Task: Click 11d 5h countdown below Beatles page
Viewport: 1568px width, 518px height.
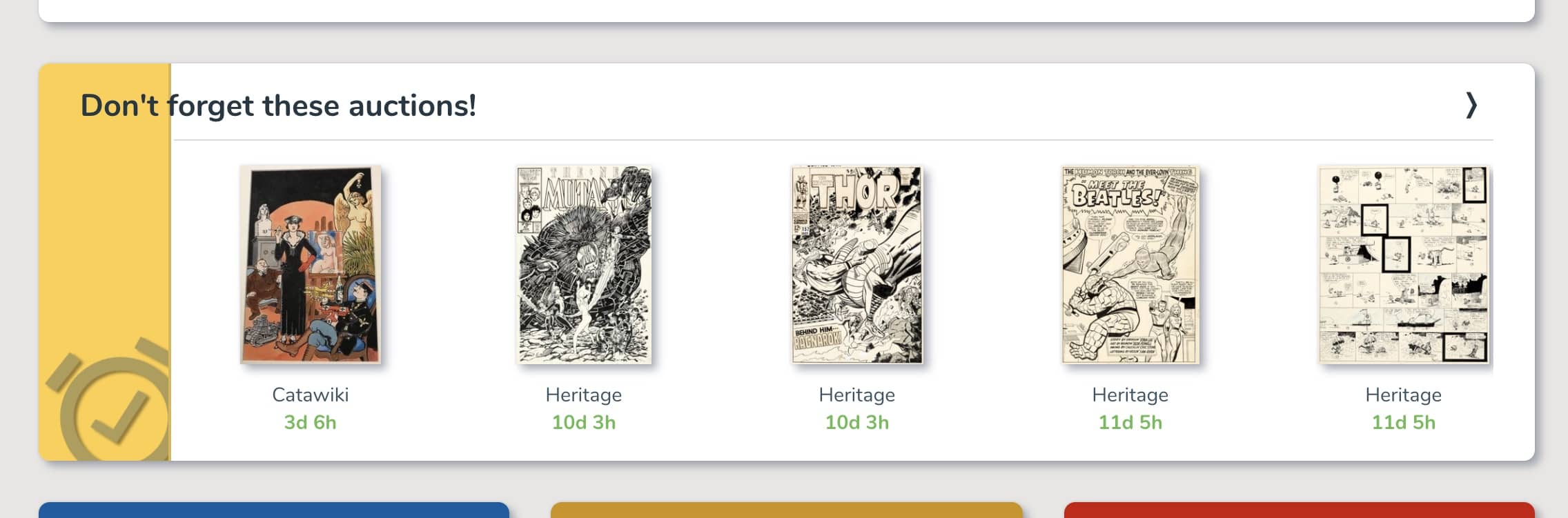Action: click(x=1130, y=422)
